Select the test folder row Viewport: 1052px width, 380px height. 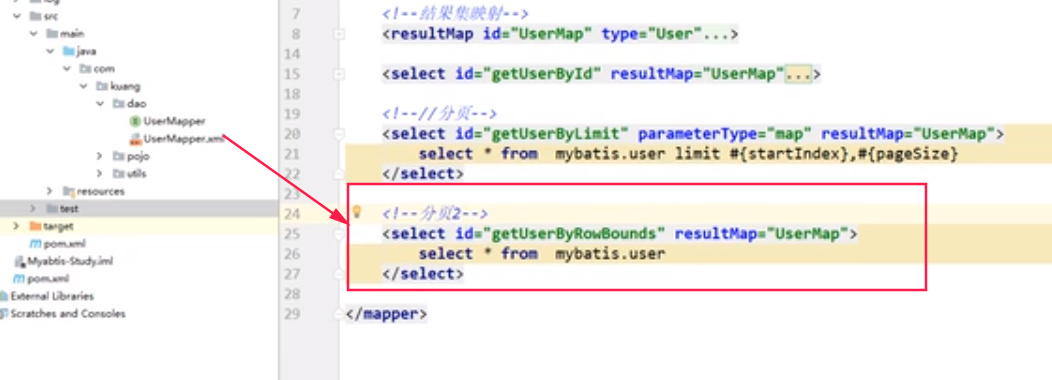[139, 209]
